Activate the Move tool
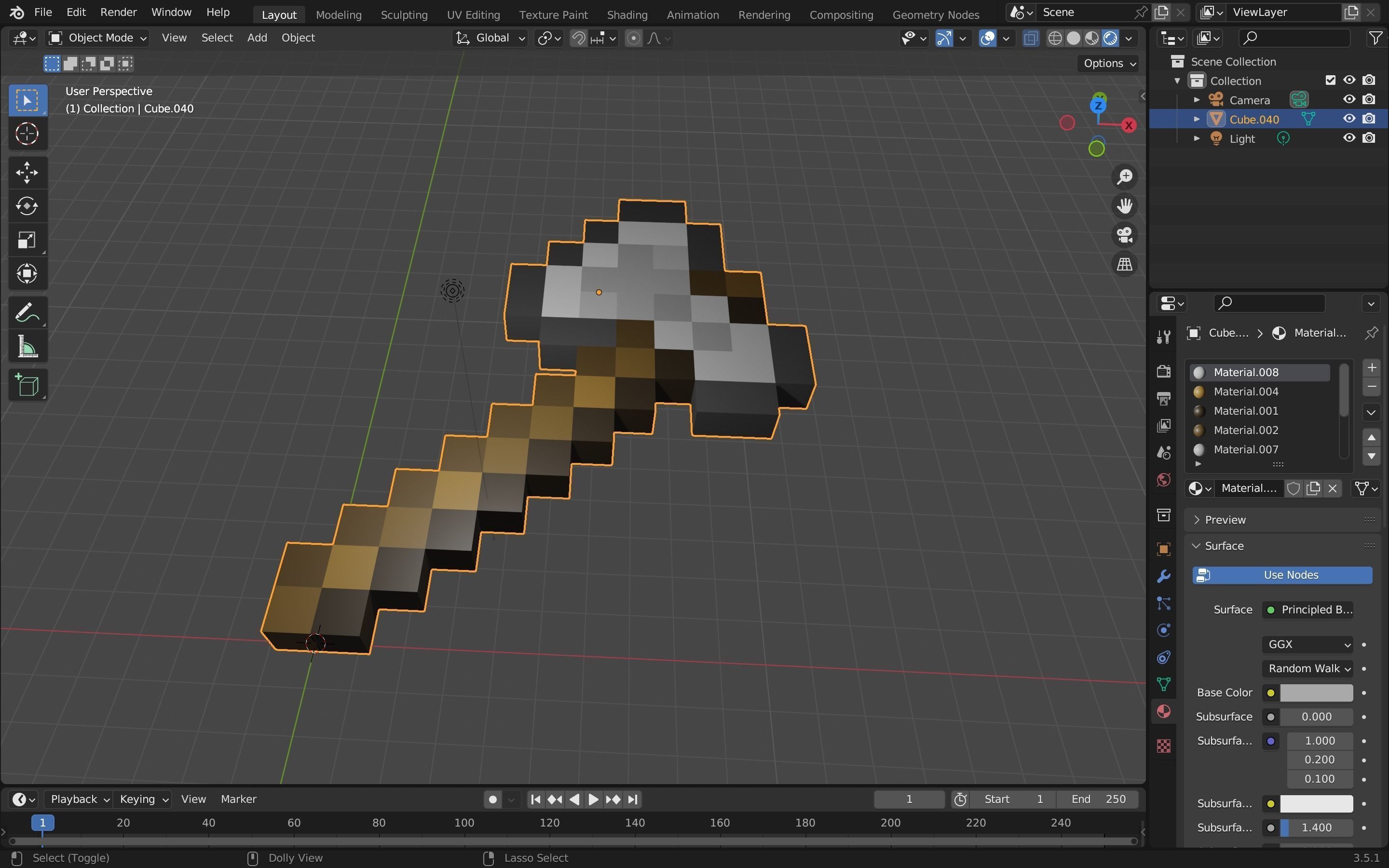1389x868 pixels. 27,172
